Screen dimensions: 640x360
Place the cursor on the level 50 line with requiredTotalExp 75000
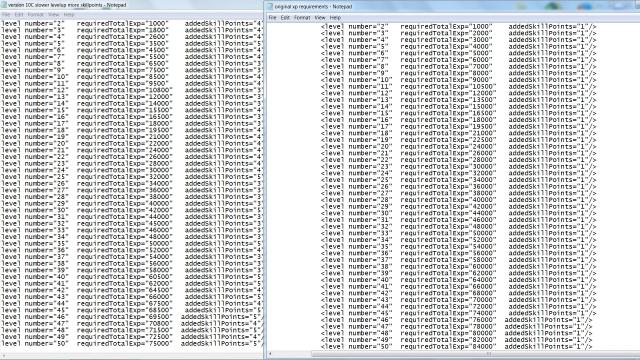click(131, 344)
